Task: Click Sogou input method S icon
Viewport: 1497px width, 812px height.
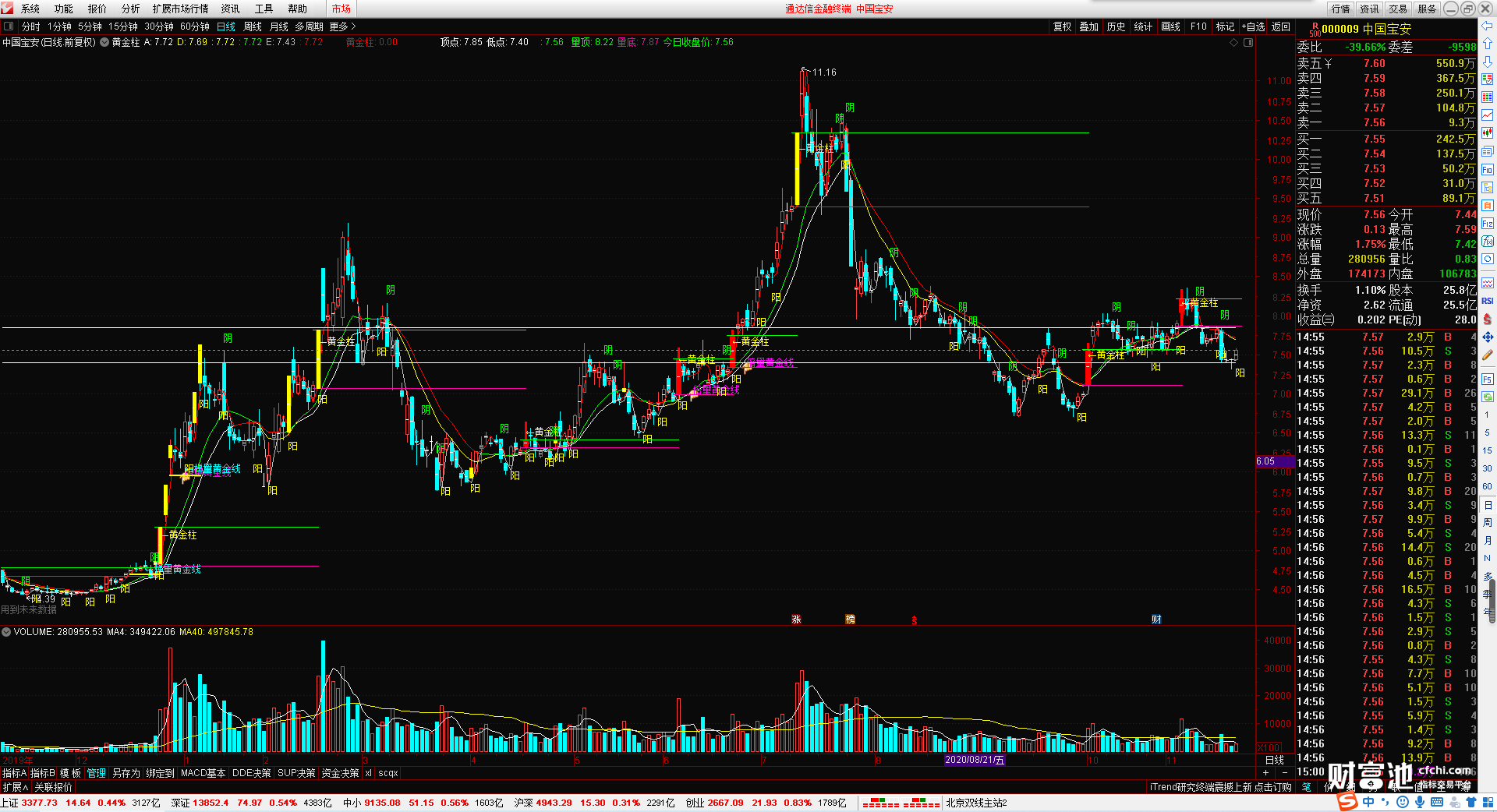Action: click(x=1347, y=802)
